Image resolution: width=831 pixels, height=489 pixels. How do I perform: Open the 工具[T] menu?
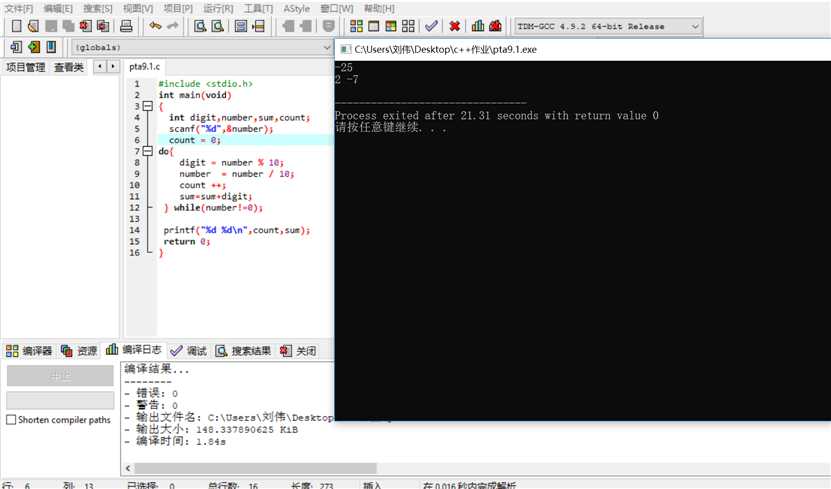258,8
